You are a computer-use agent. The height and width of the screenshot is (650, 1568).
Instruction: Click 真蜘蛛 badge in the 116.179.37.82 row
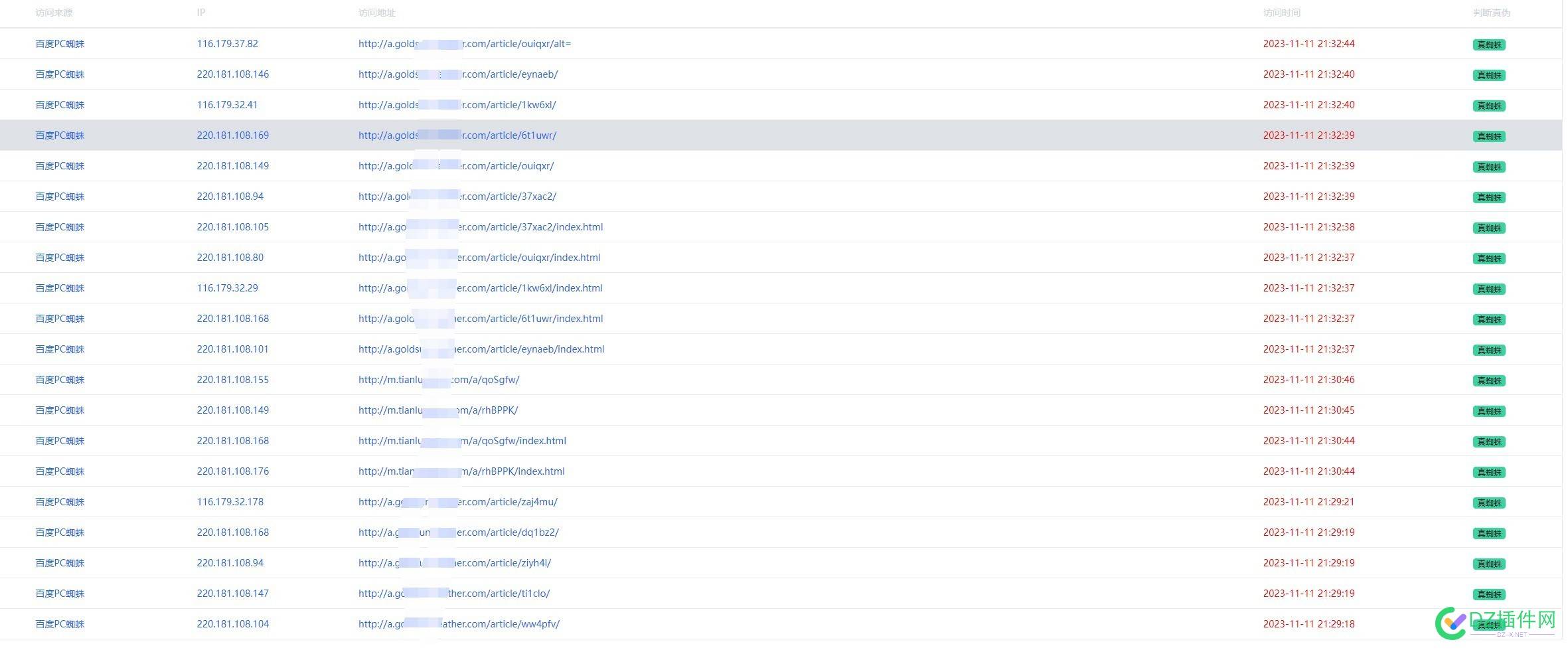point(1489,45)
